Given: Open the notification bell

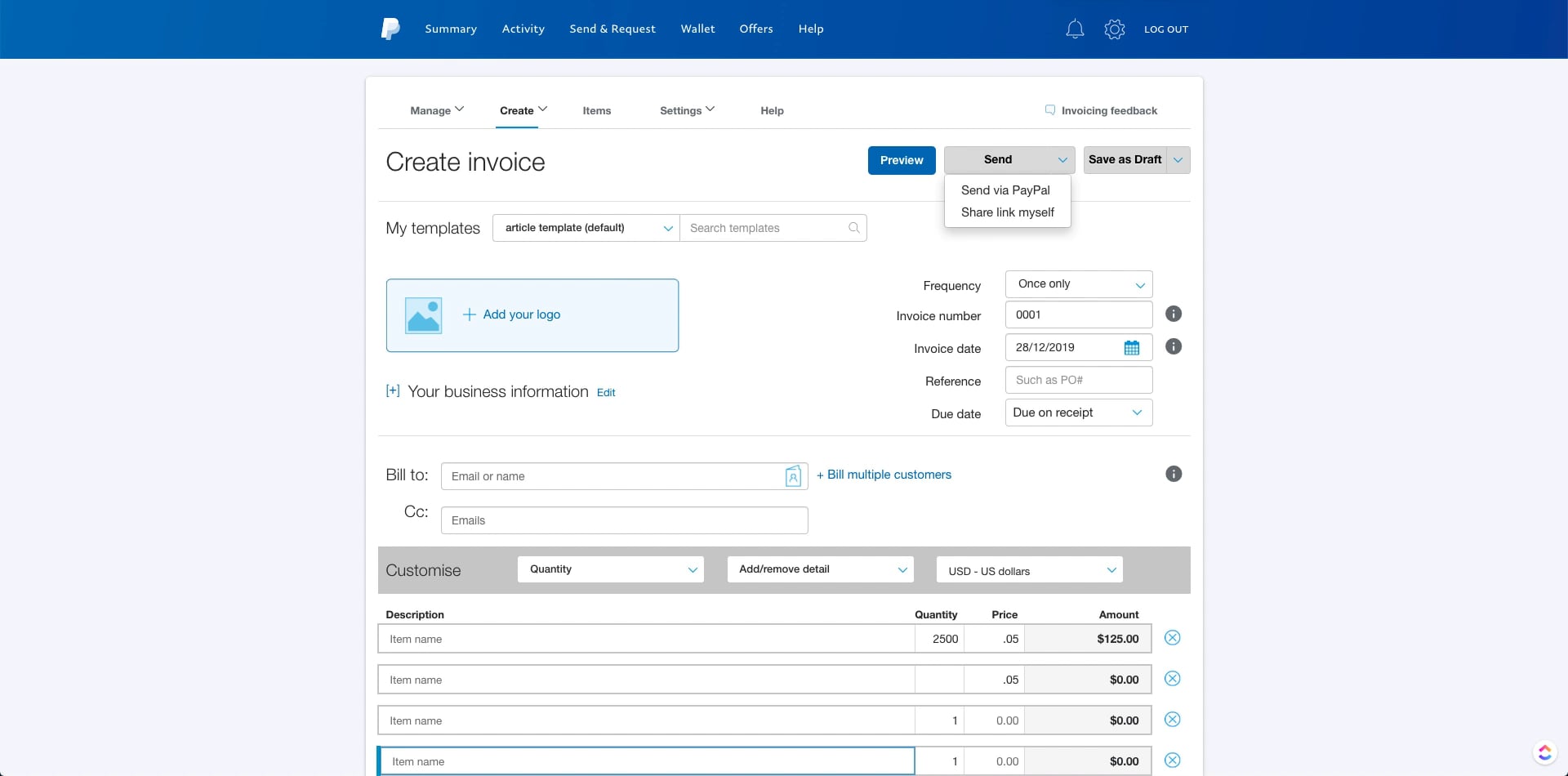Looking at the screenshot, I should (x=1075, y=29).
